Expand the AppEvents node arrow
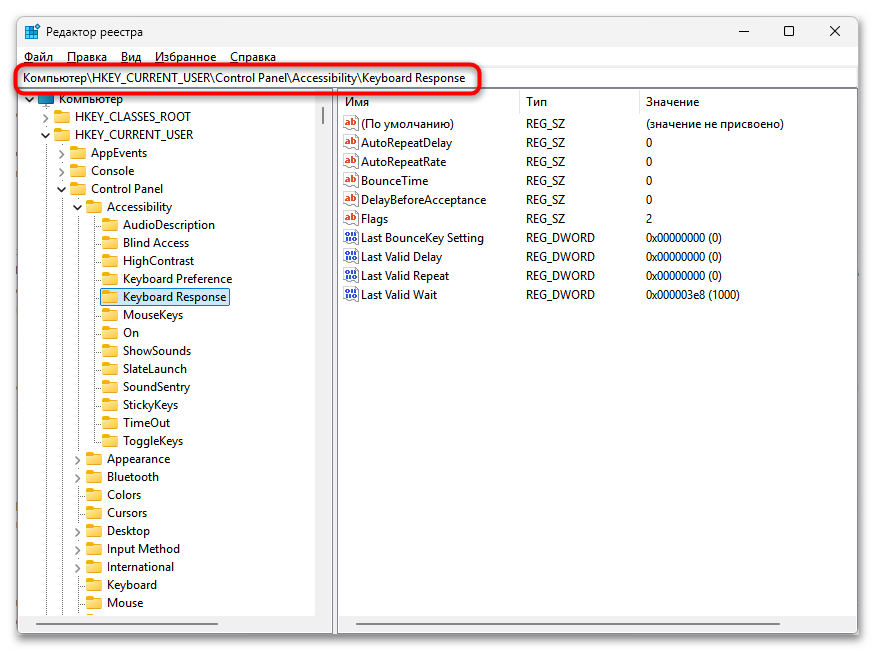The image size is (875, 651). (x=61, y=153)
